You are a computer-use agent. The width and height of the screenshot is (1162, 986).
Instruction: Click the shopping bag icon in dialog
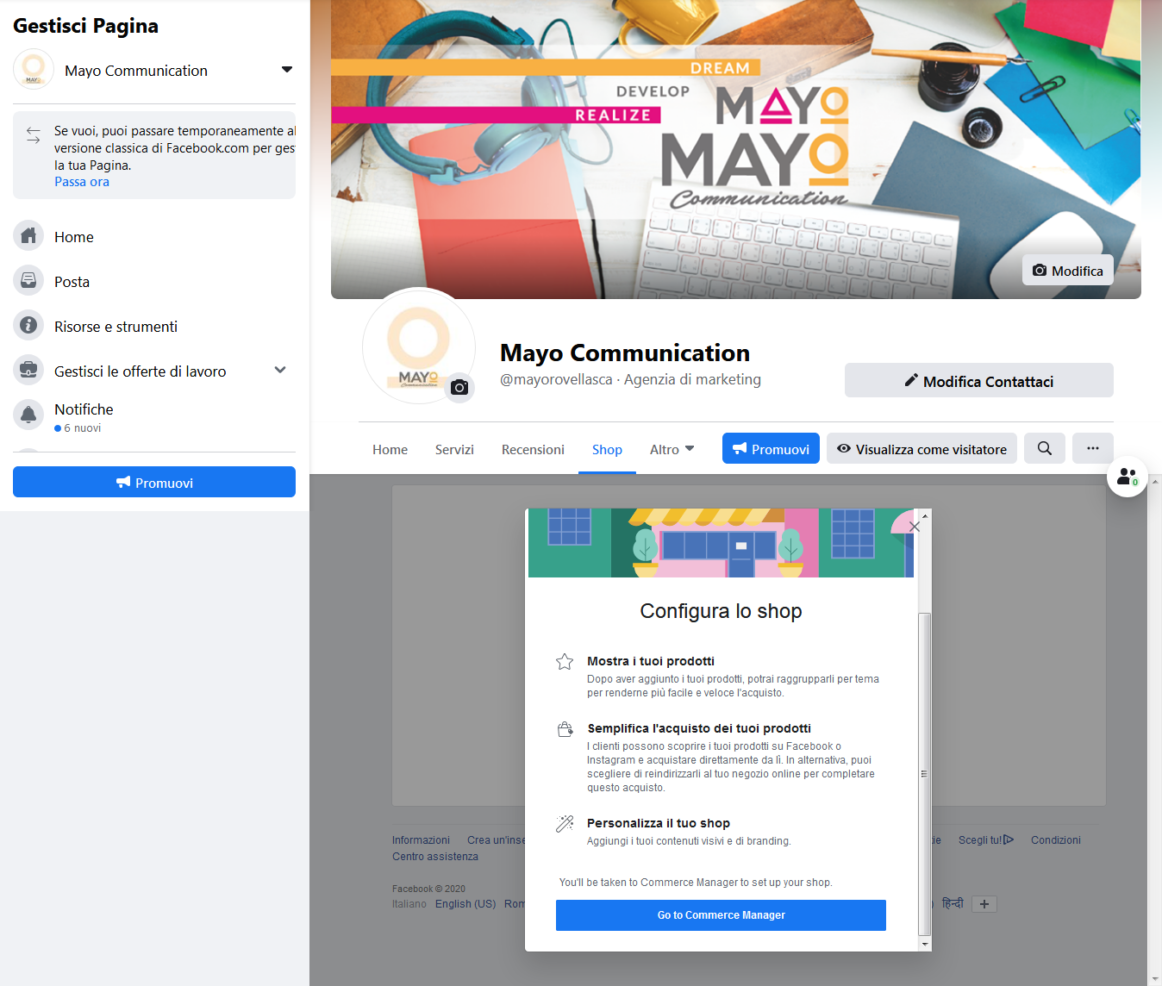coord(565,730)
